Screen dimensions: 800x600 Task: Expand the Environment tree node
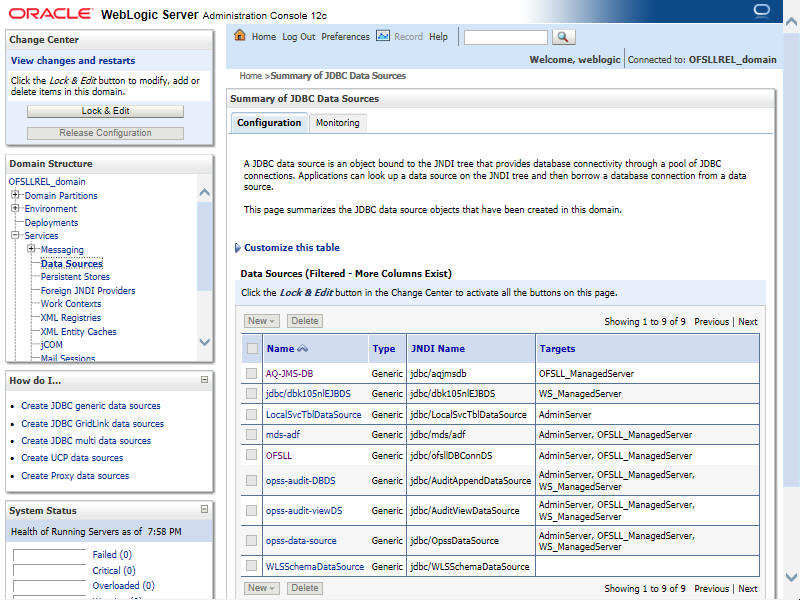click(15, 208)
